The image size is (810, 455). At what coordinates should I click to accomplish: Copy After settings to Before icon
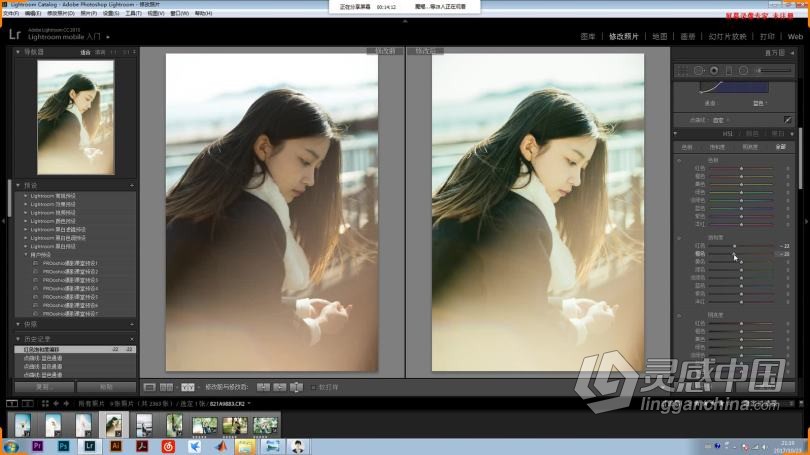(x=280, y=387)
